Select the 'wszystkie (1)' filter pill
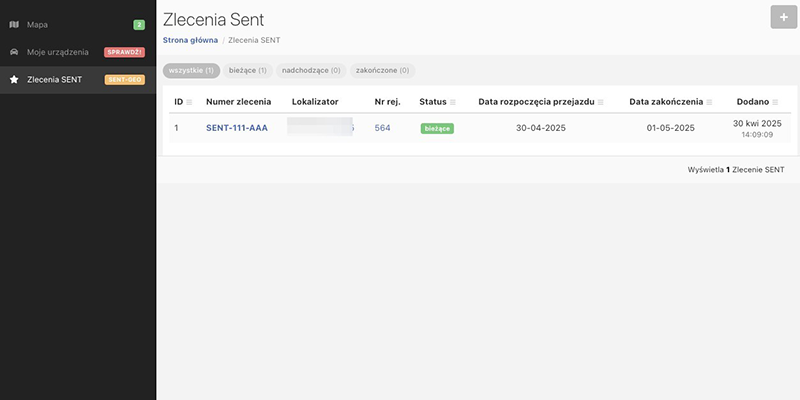 [191, 71]
